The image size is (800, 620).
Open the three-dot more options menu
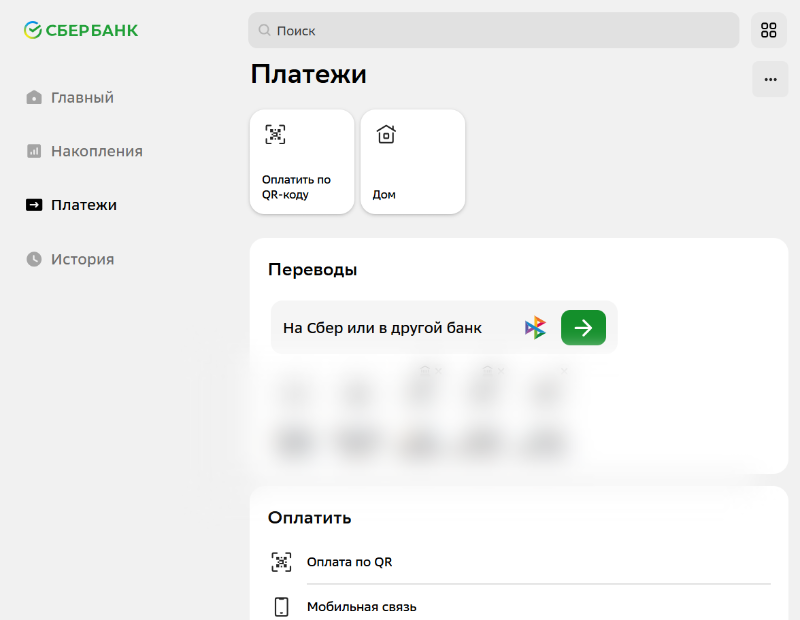[769, 80]
